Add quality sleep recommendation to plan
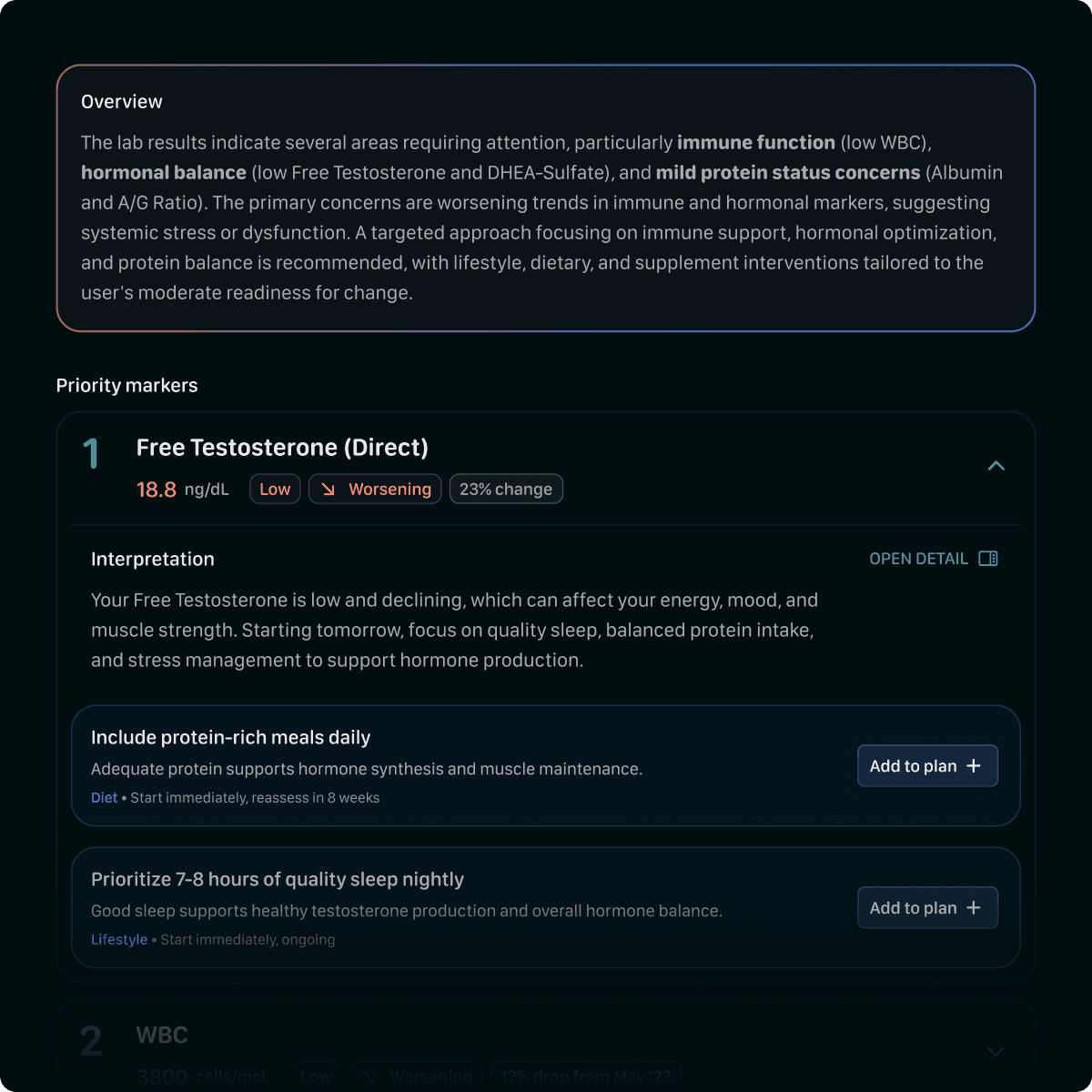Screen dimensions: 1092x1092 [x=926, y=907]
